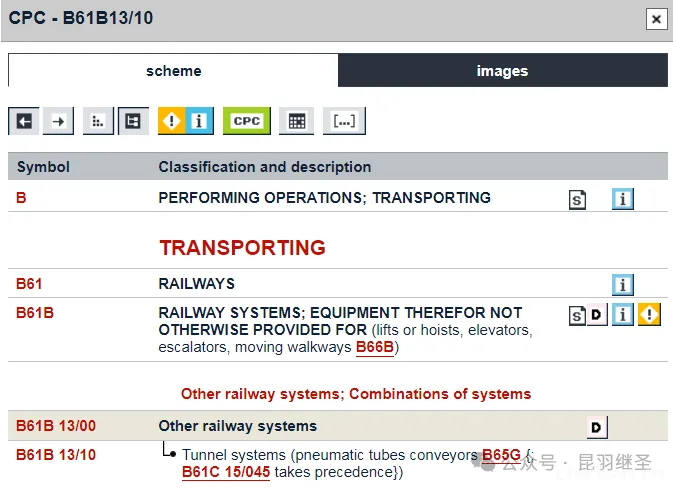This screenshot has height=489, width=673.
Task: Open the D definition icon for B61B
Action: pos(596,316)
